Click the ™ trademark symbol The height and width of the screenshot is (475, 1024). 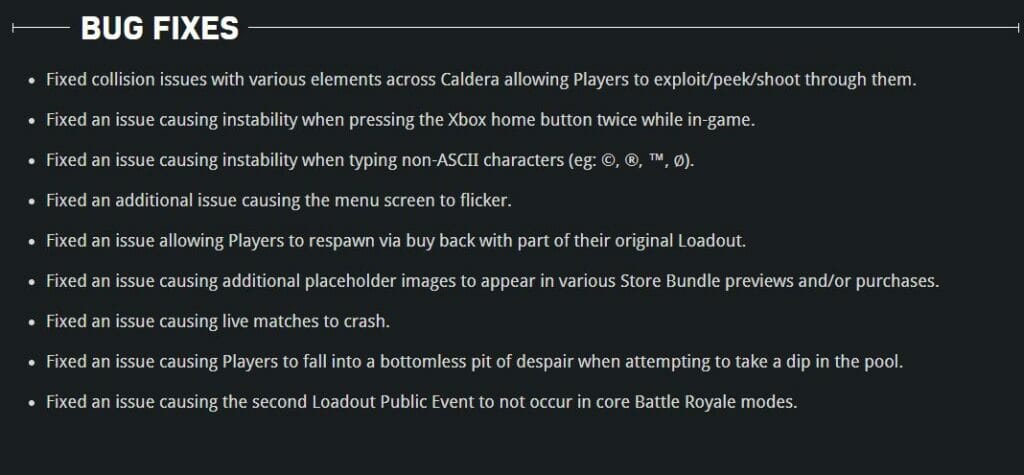(654, 159)
